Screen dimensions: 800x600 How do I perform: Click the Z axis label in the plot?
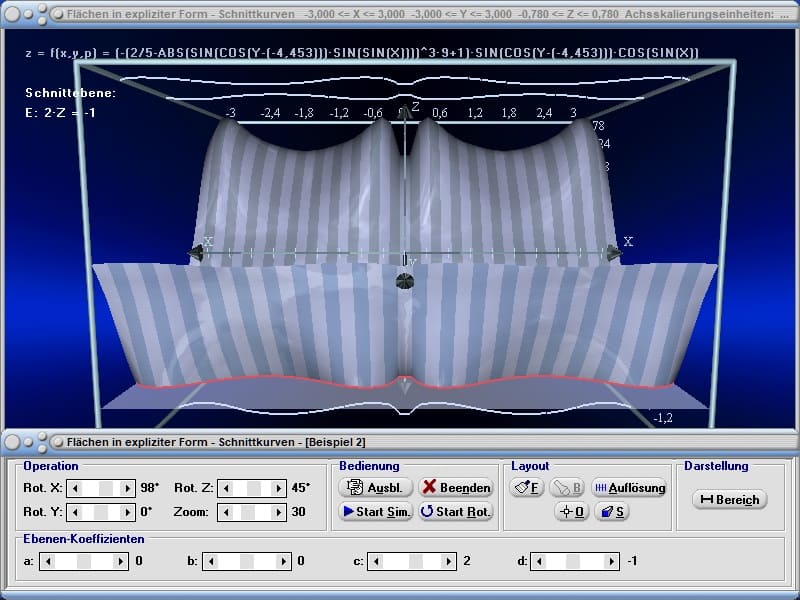416,106
